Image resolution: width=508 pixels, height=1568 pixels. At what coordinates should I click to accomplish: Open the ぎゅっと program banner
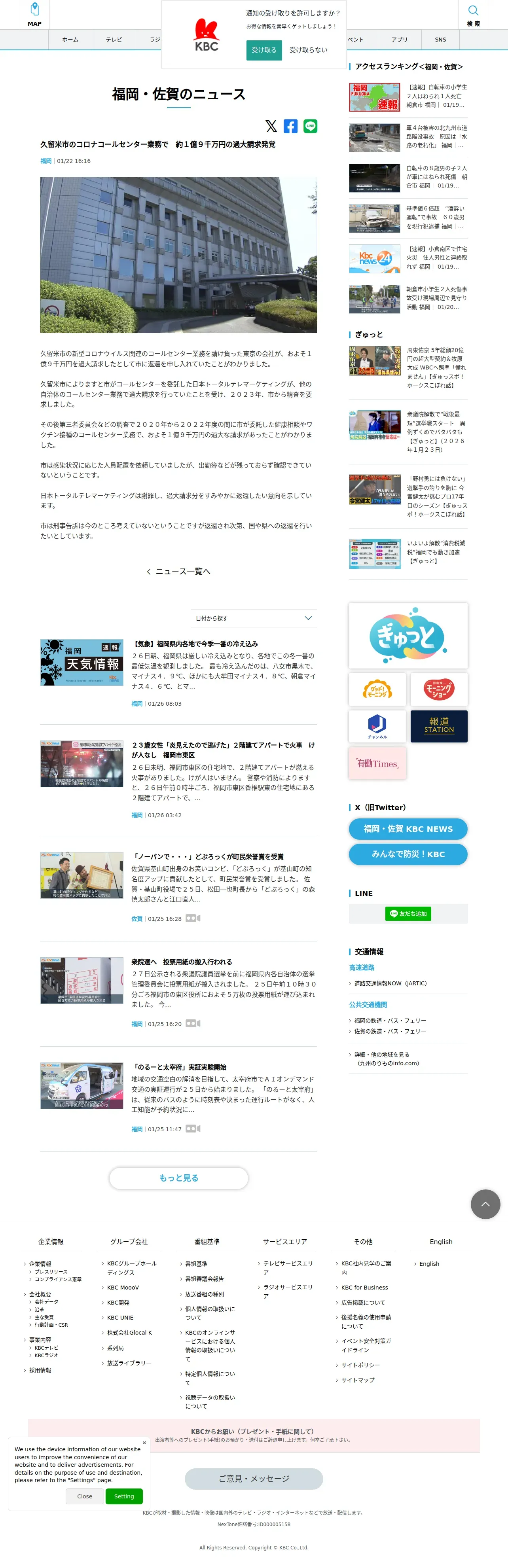[408, 636]
